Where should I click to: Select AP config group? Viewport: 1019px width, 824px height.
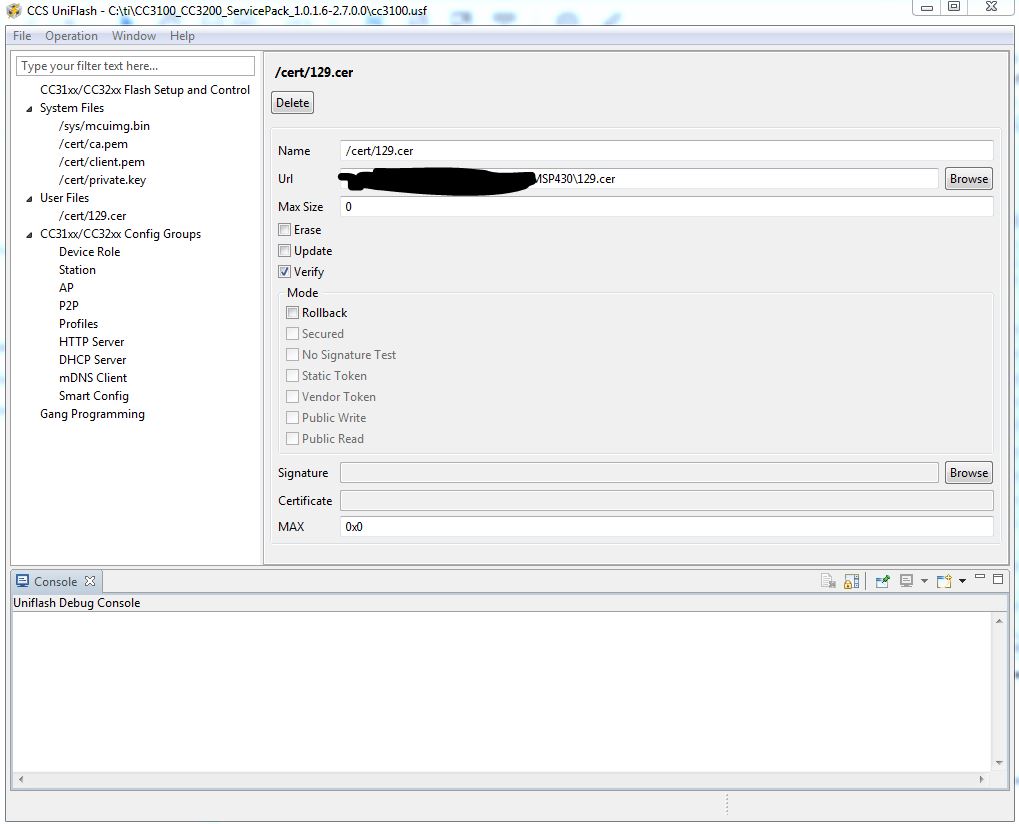(x=66, y=288)
